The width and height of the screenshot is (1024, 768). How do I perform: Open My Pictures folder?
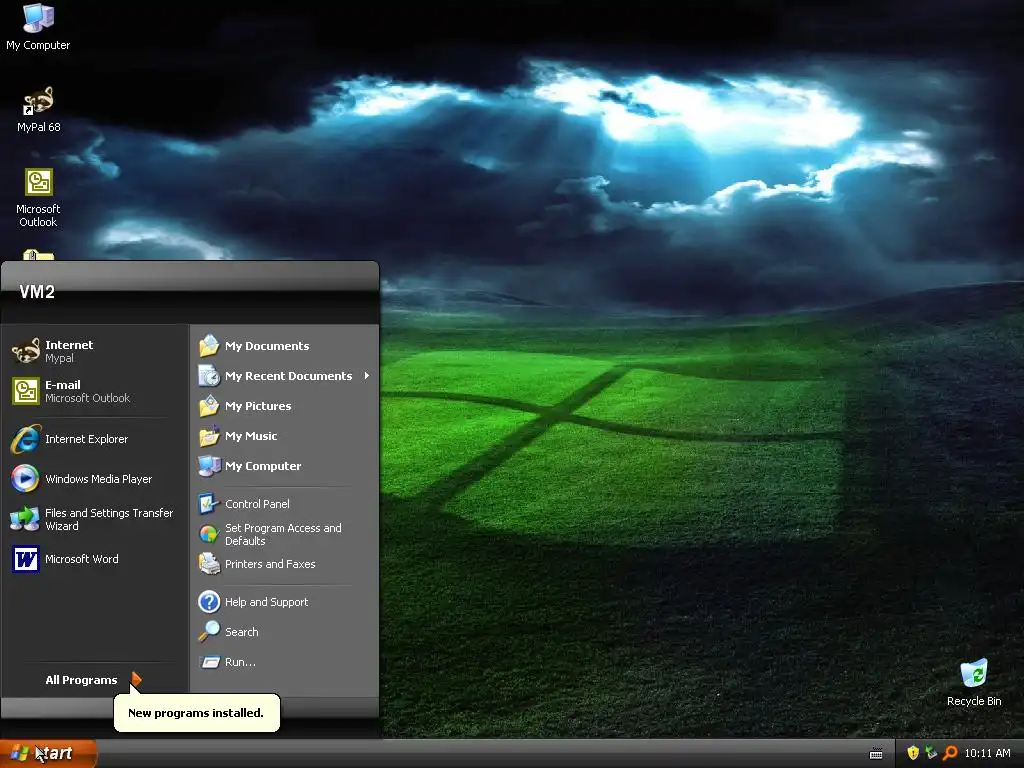[x=283, y=406]
